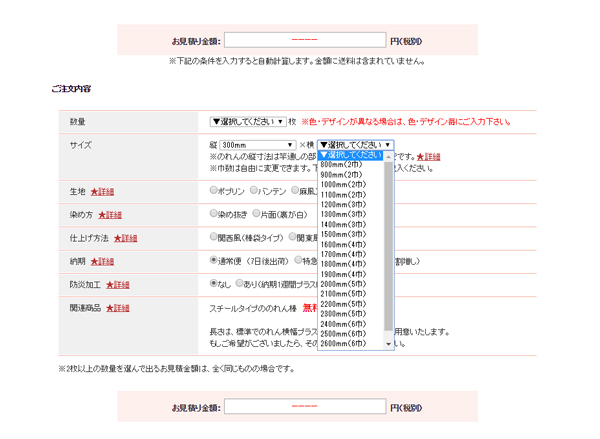Select あり for 防炎加工

tap(239, 283)
